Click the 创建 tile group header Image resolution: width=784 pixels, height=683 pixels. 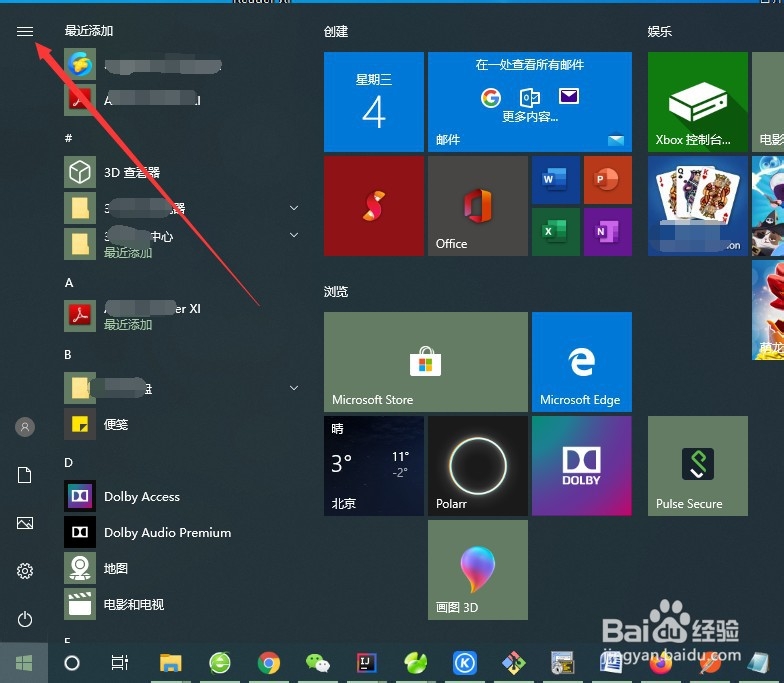click(x=336, y=32)
